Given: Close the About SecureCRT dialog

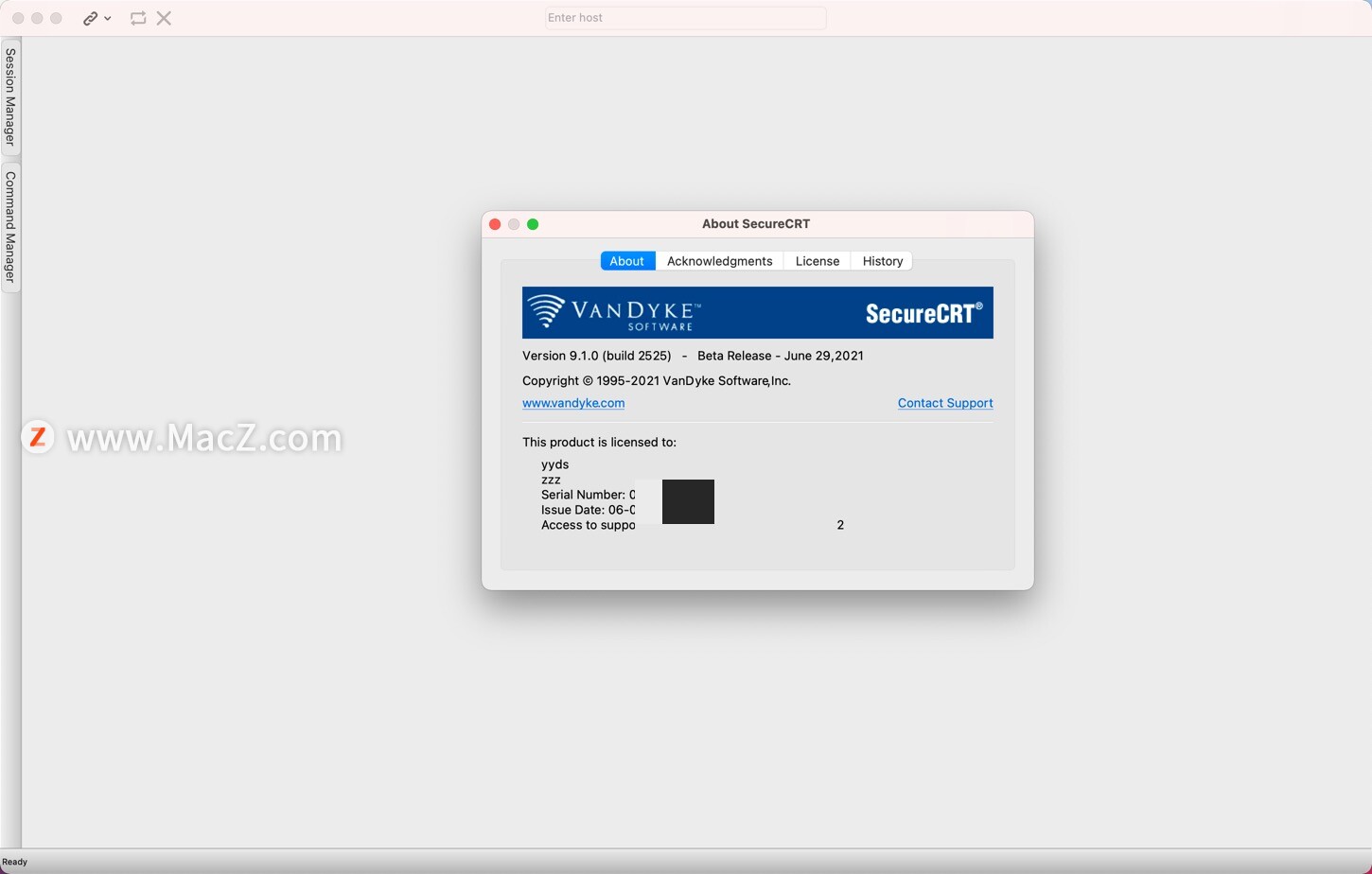Looking at the screenshot, I should 495,224.
